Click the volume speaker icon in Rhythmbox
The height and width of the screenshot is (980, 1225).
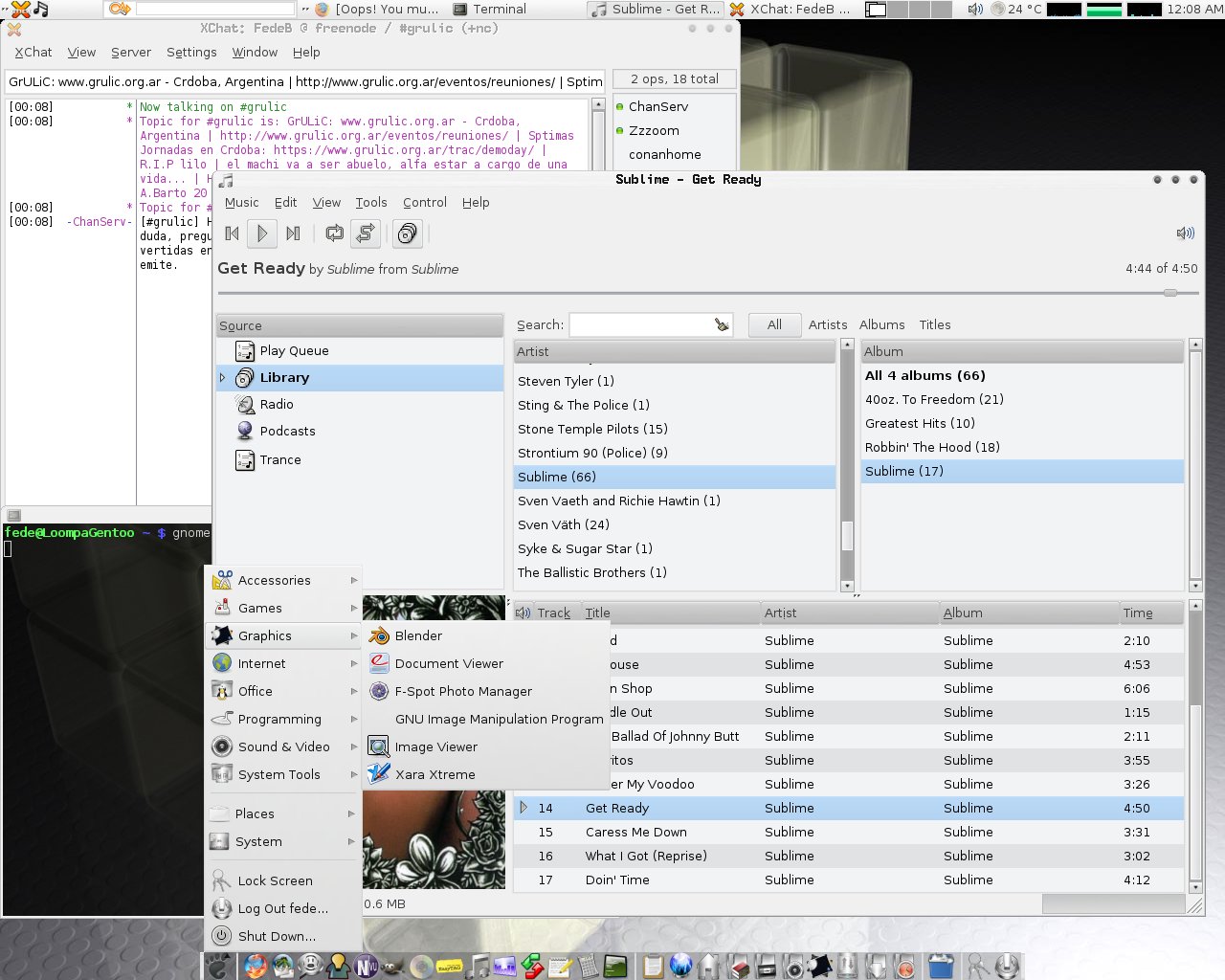point(1185,233)
